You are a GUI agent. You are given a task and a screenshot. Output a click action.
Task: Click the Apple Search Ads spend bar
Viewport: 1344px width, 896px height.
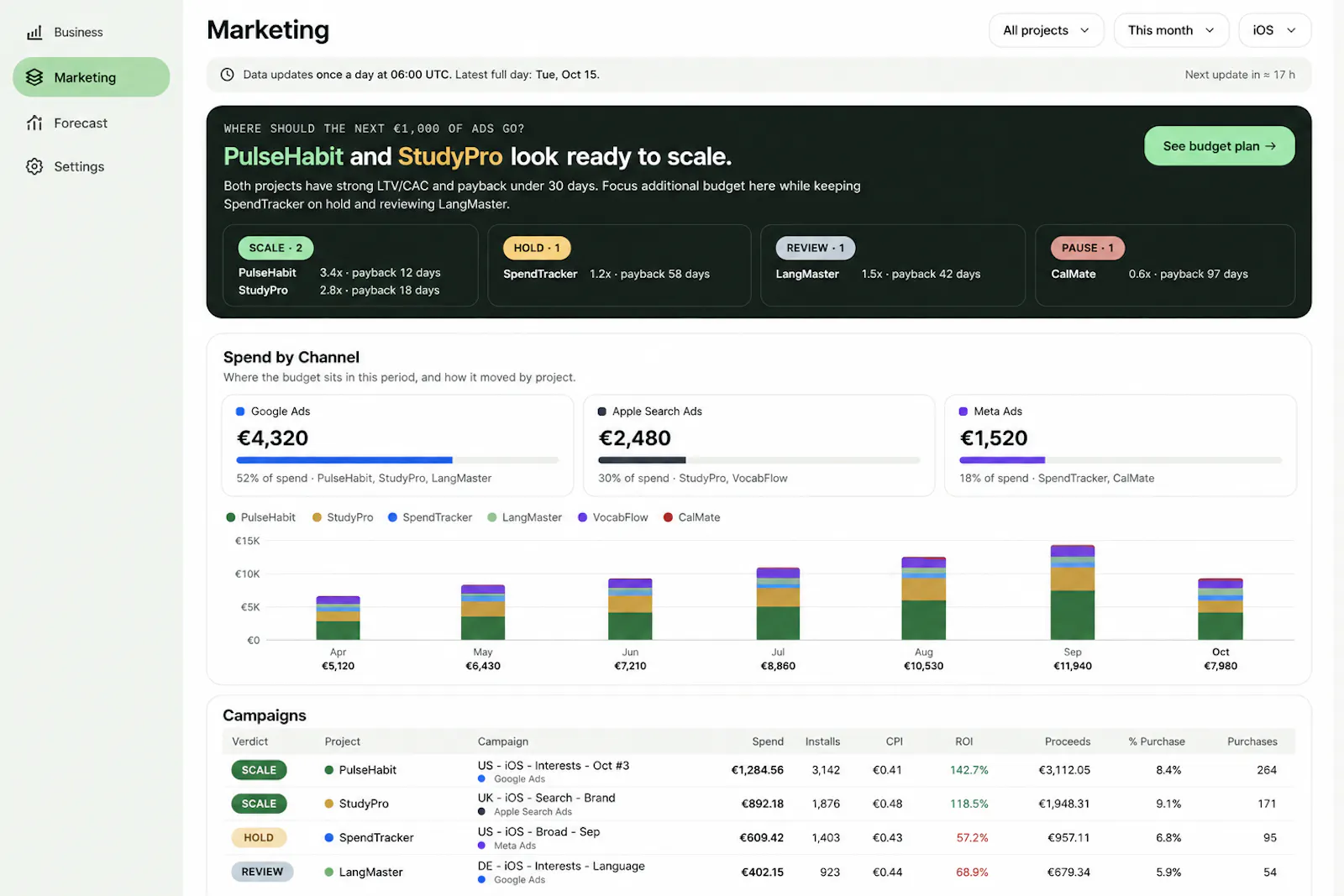coord(759,460)
